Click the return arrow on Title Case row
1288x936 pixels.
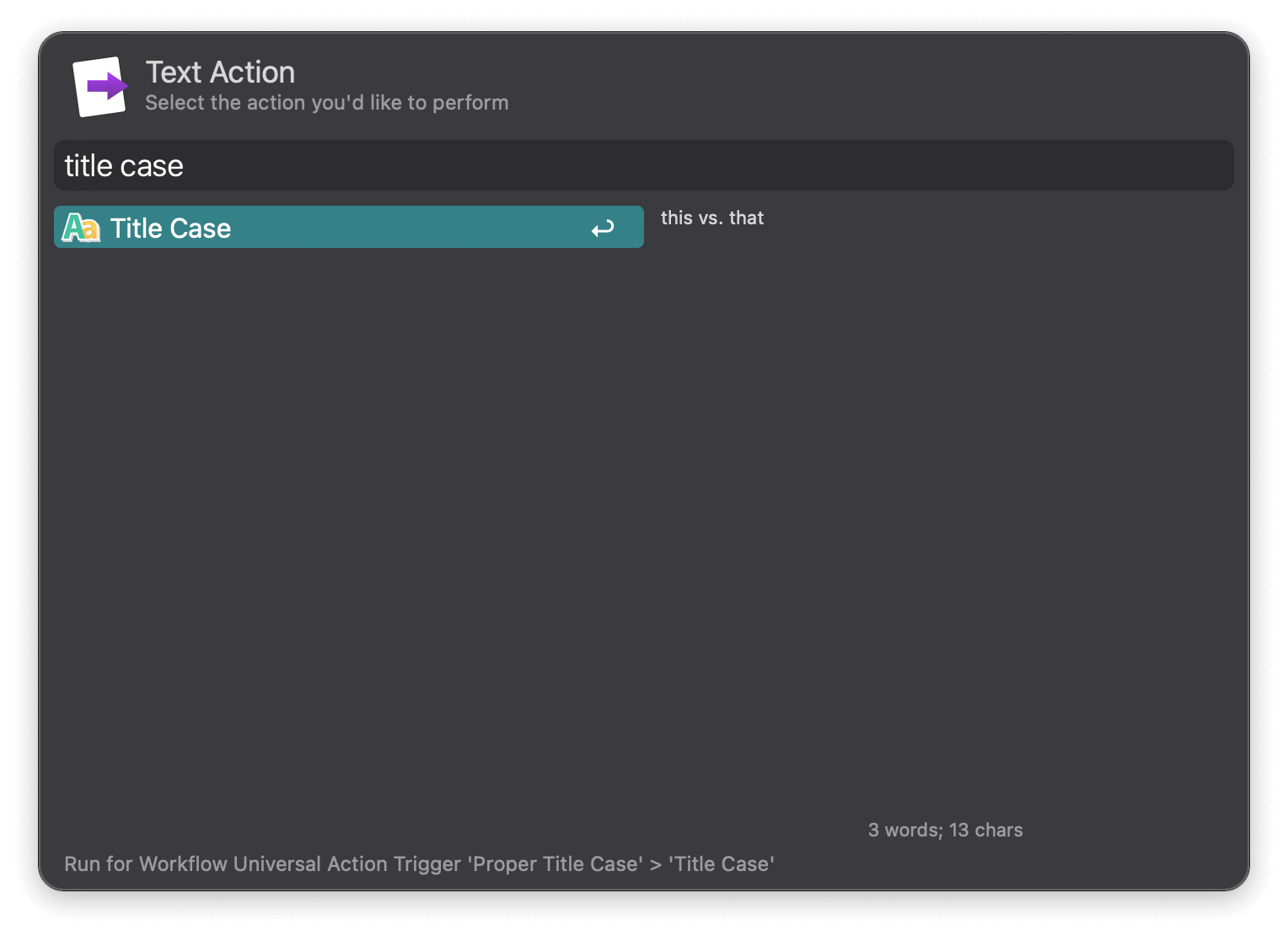click(x=603, y=229)
